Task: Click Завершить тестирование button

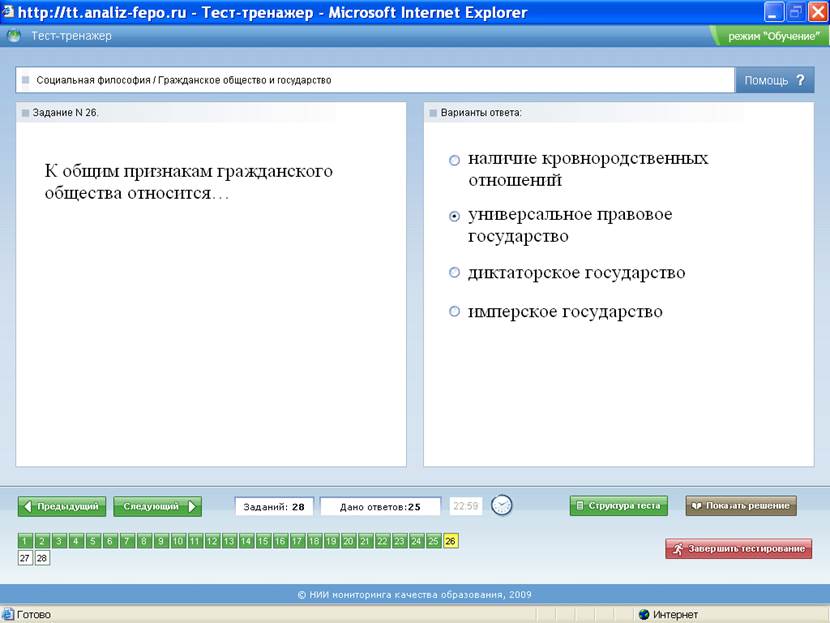Action: tap(738, 549)
